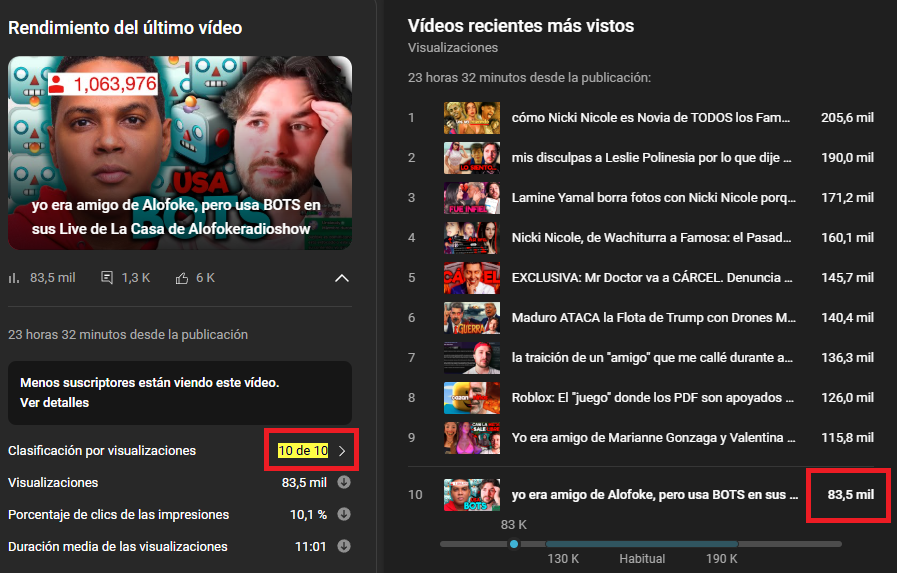Click Duración media de las visualizaciones label
This screenshot has width=897, height=573.
[118, 547]
